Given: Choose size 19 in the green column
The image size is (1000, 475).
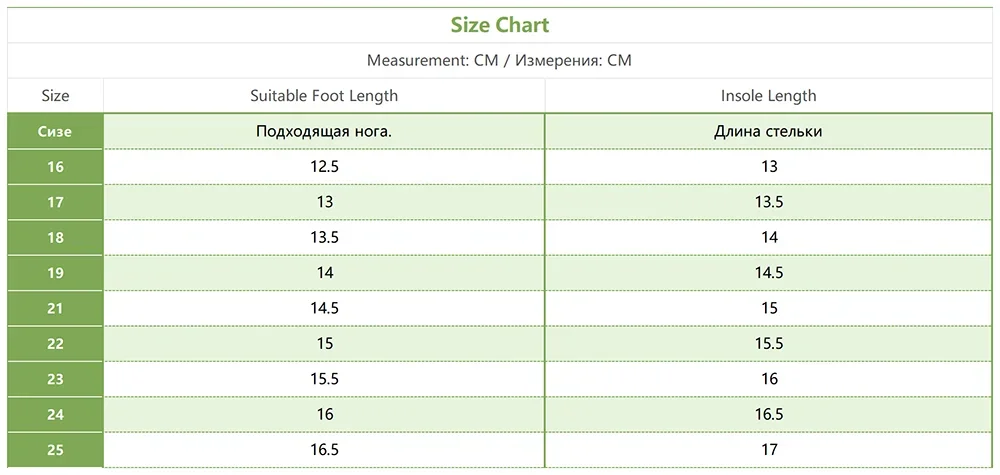Looking at the screenshot, I should [55, 272].
